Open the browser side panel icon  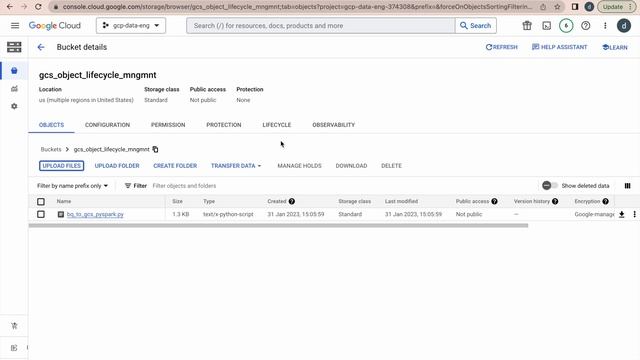[575, 7]
